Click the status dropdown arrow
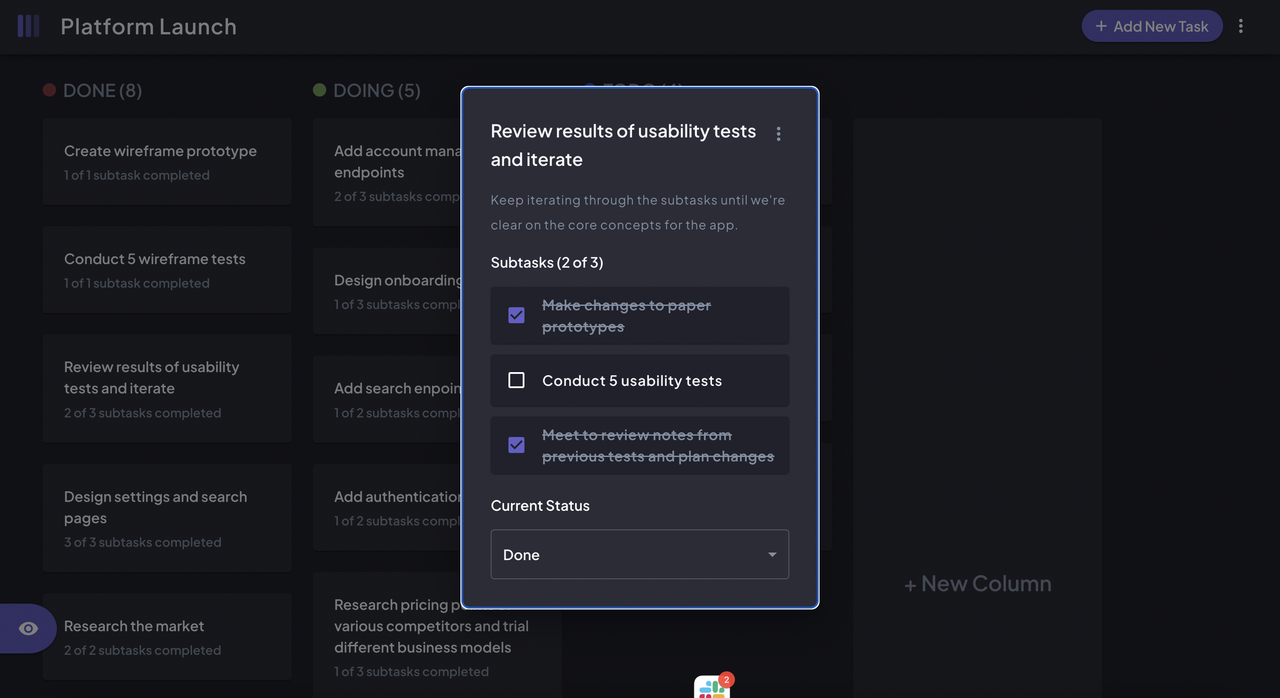Viewport: 1280px width, 698px height. [772, 555]
